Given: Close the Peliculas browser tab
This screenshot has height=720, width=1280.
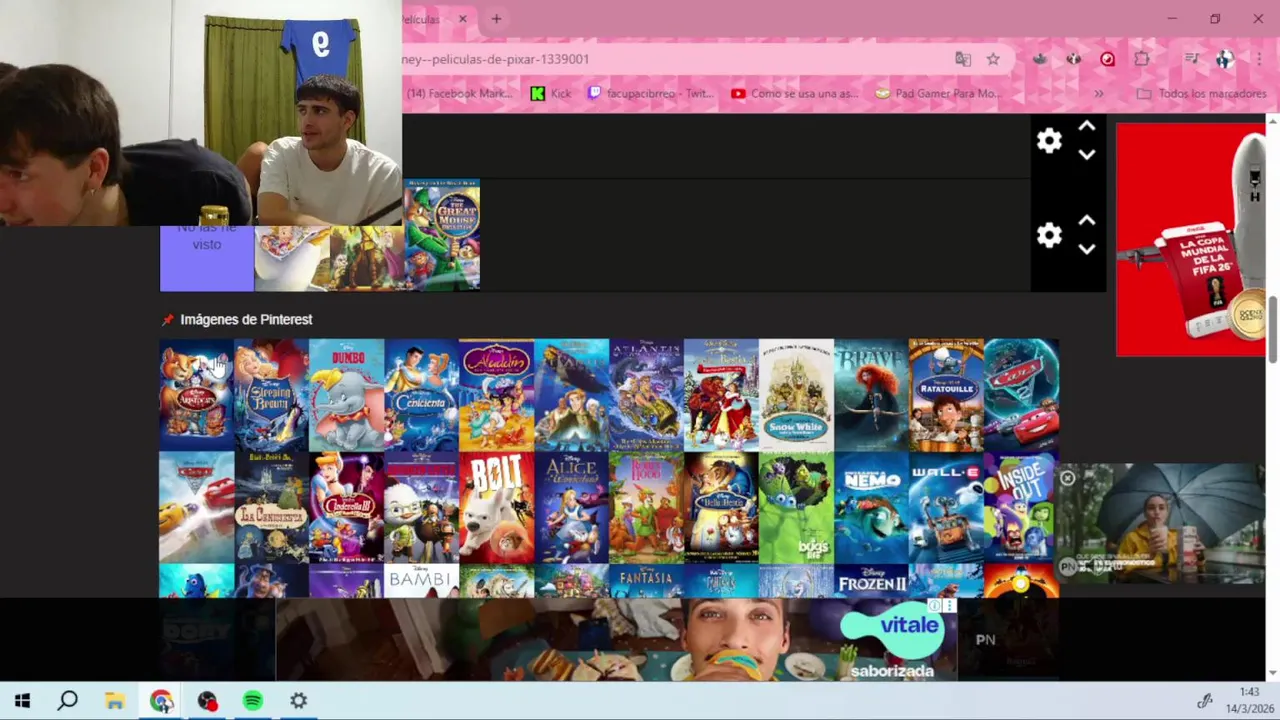Looking at the screenshot, I should [x=462, y=19].
